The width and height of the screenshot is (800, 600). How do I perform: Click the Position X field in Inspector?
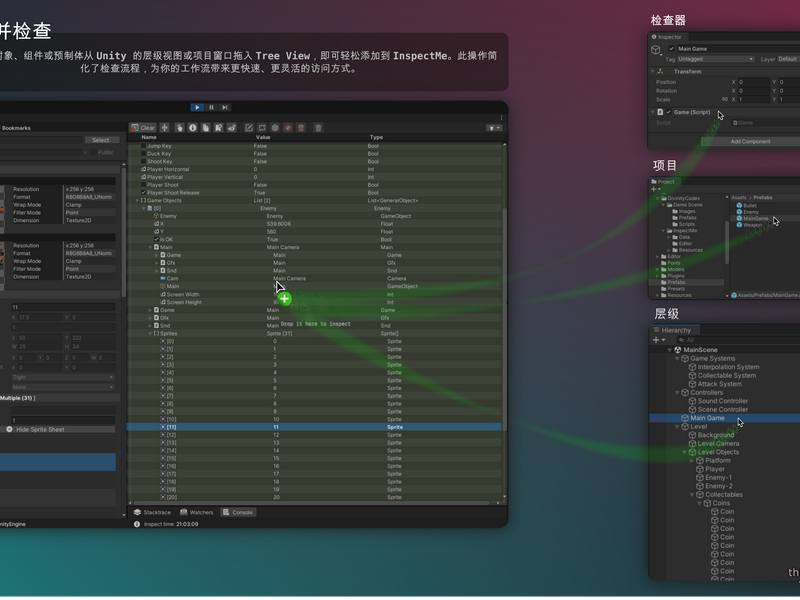754,82
